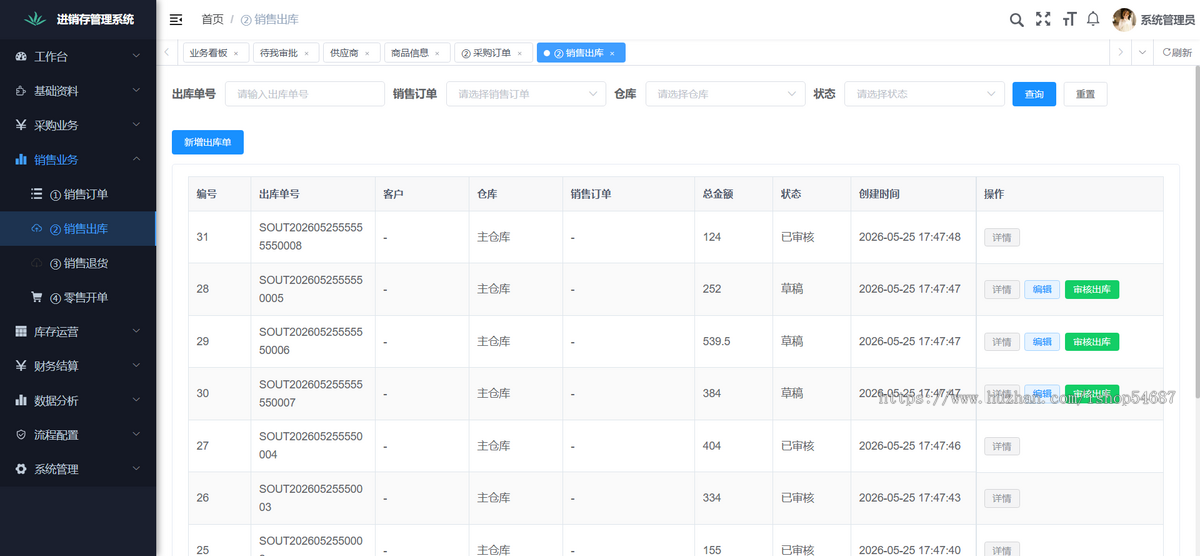Click the 新增出库单 button
Screen dimensions: 1200x556
point(207,142)
